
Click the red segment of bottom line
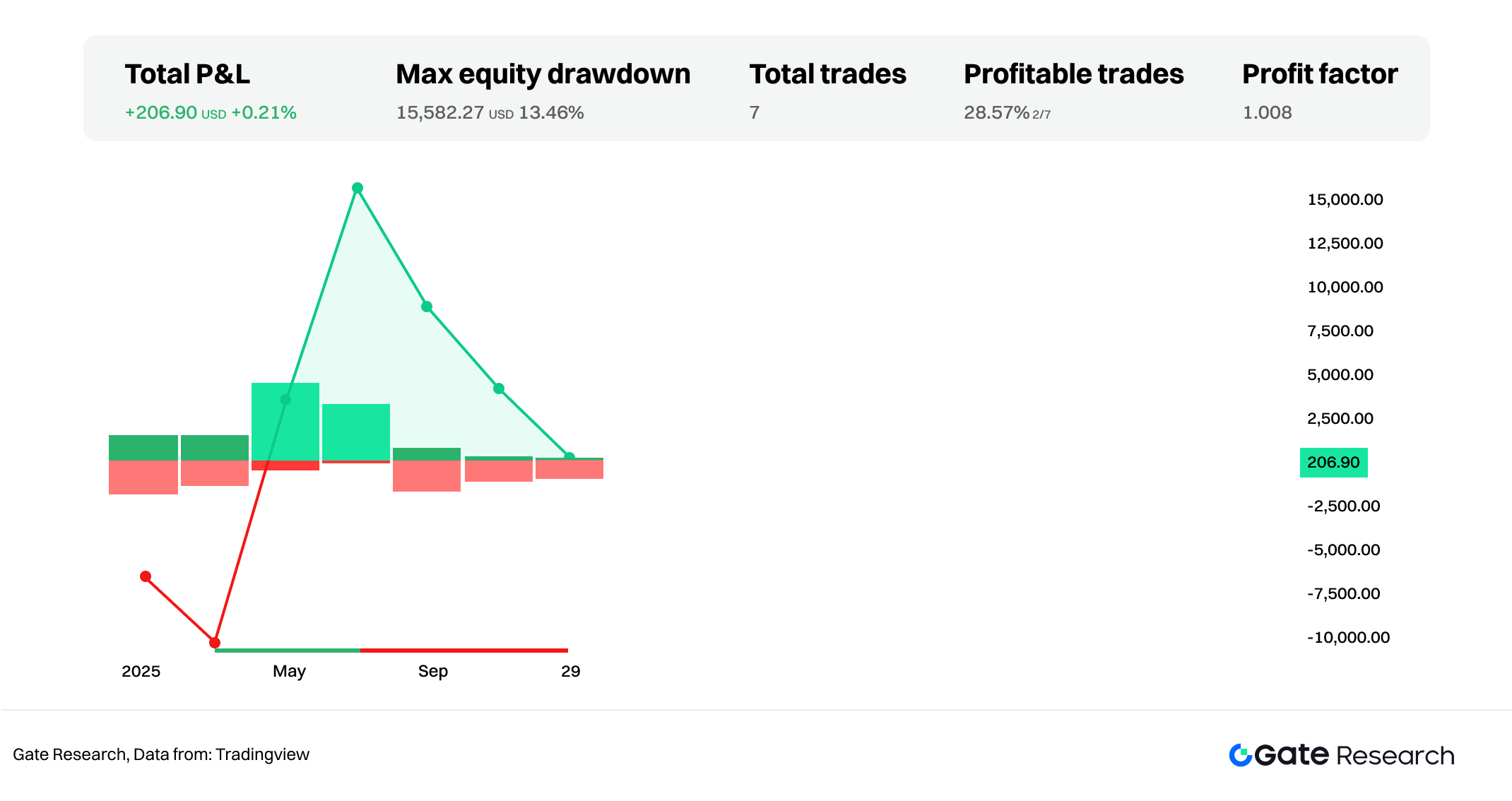tap(463, 650)
